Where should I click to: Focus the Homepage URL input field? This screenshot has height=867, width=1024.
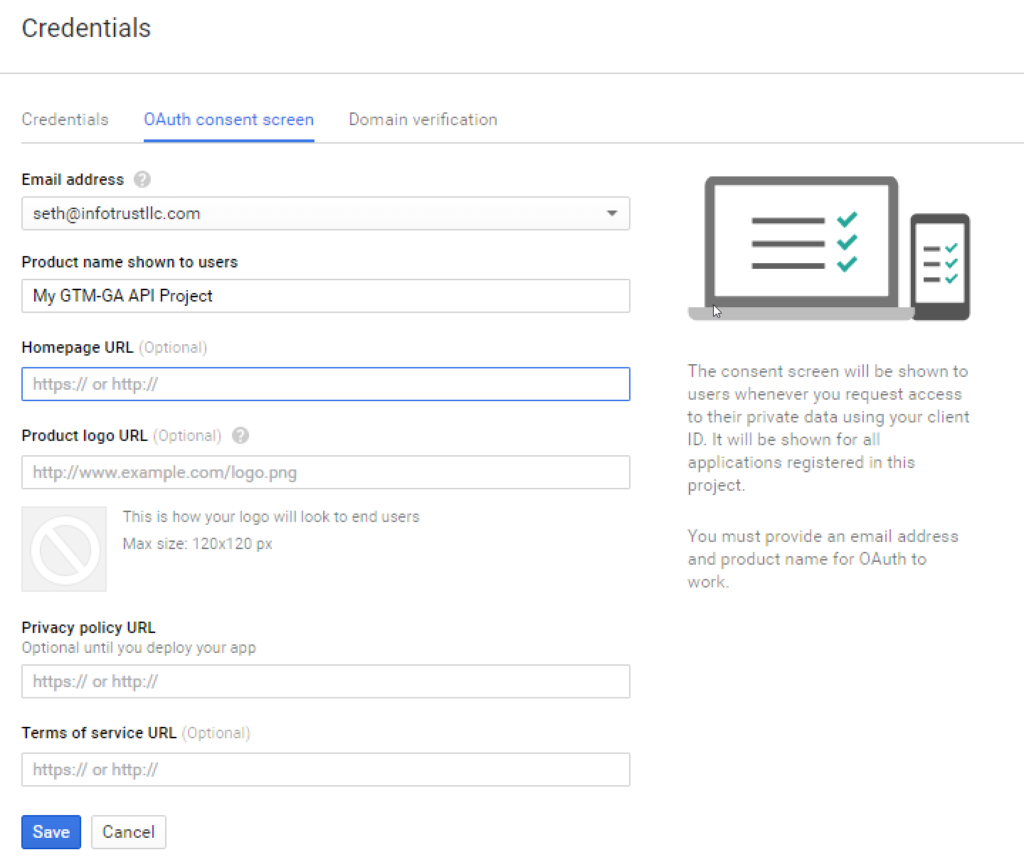[325, 384]
